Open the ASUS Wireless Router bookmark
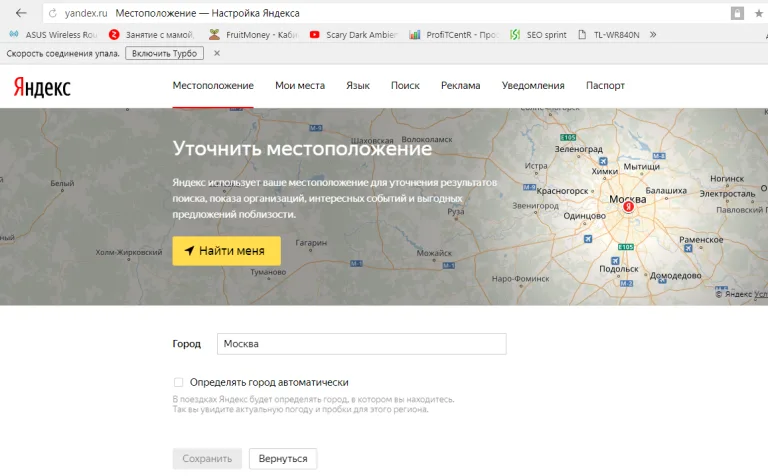 54,35
